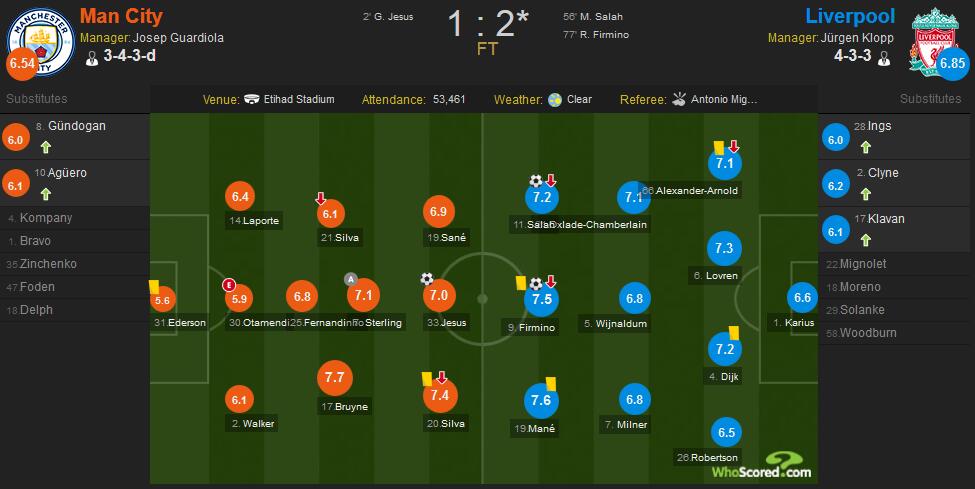Click the goal ball icon on Jesus
Viewport: 975px width, 489px height.
(428, 279)
